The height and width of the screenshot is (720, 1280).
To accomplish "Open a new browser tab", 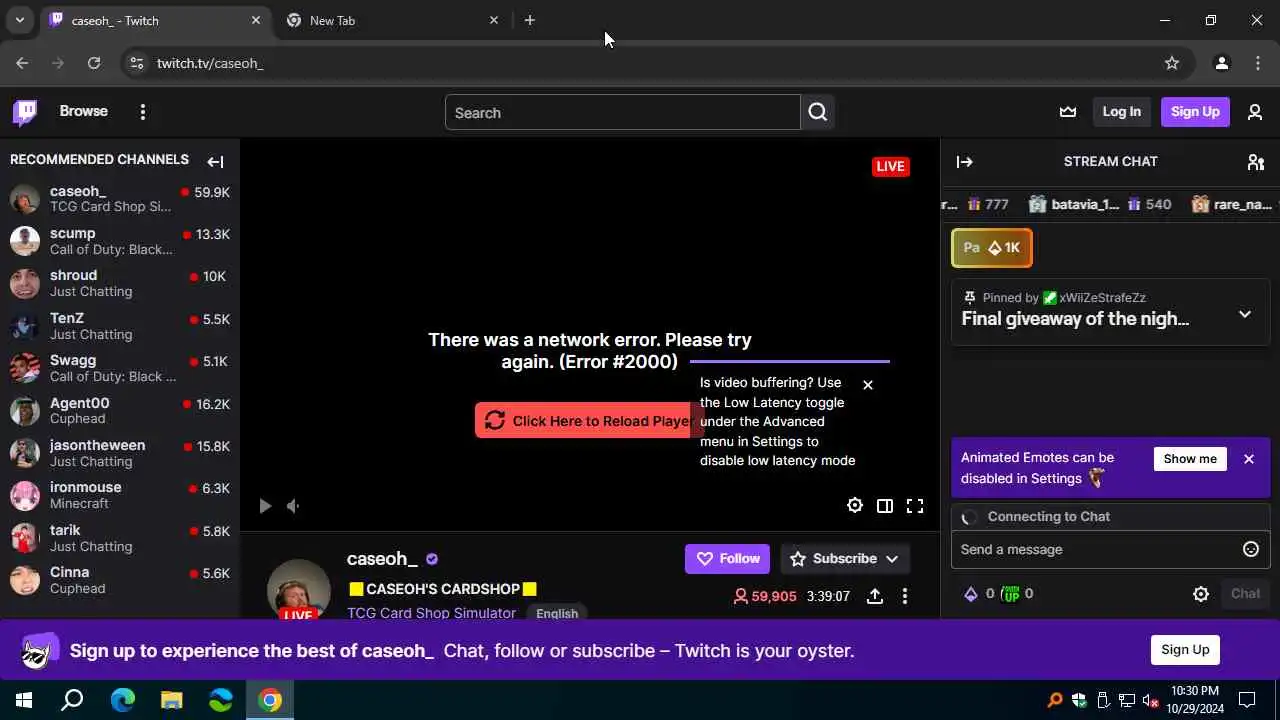I will [530, 20].
